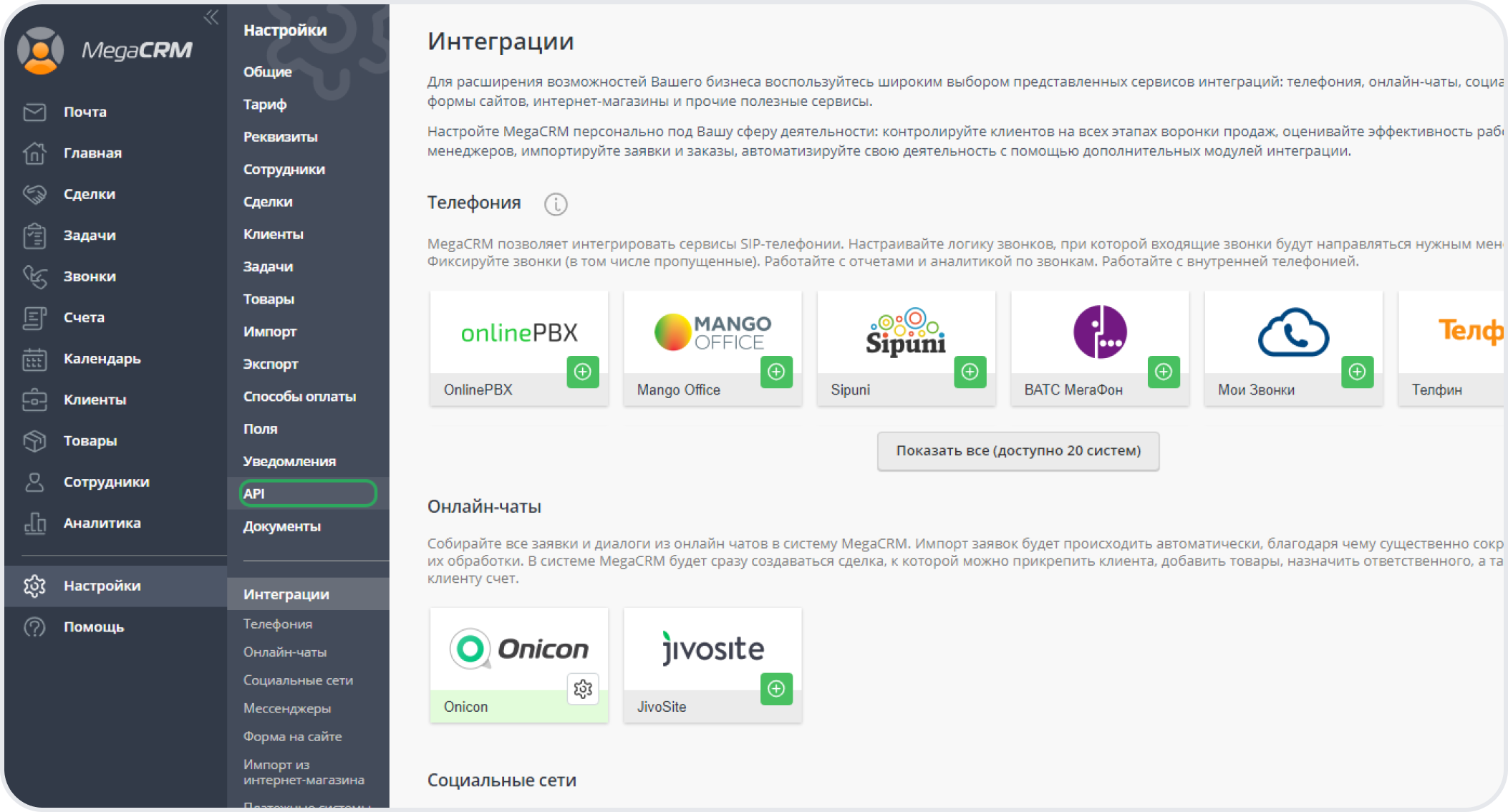Open Почта from the envelope sidebar item

84,112
